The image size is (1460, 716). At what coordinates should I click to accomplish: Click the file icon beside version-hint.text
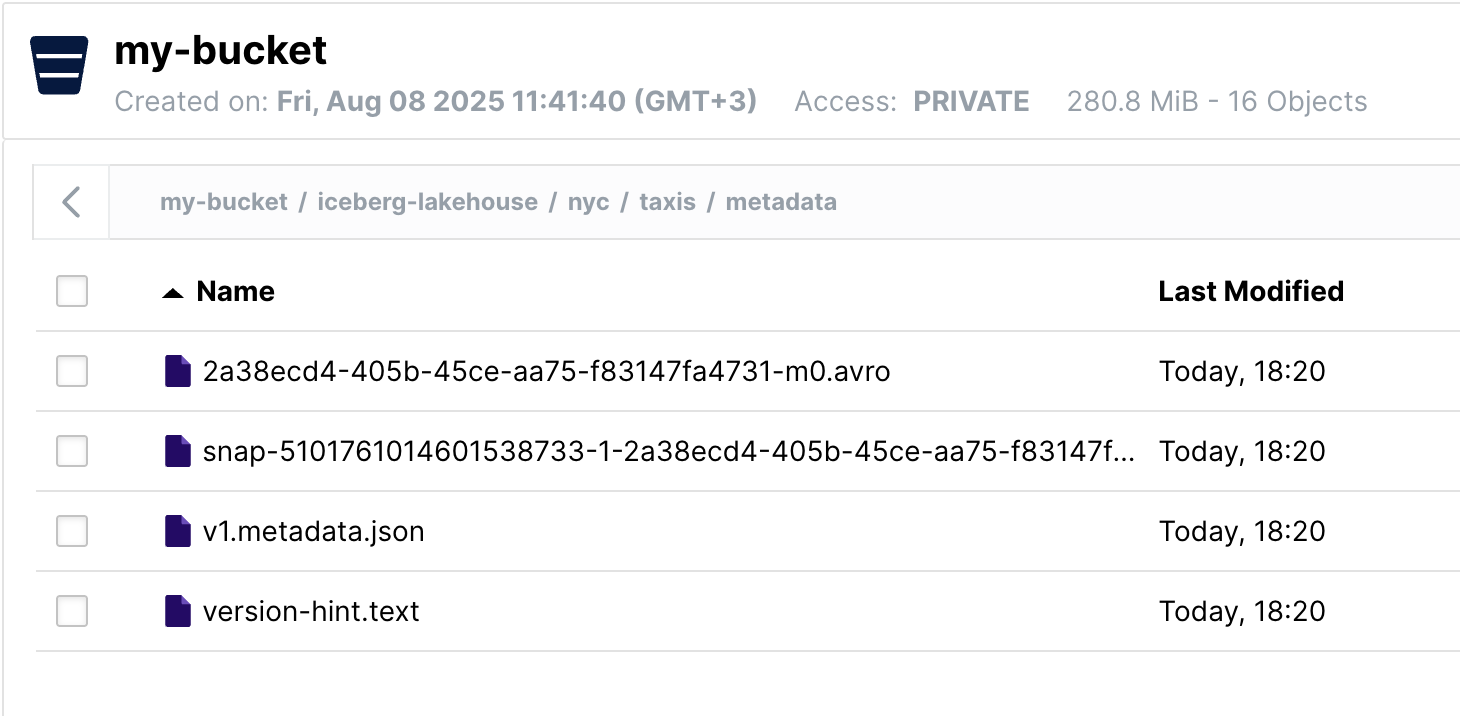pos(177,611)
